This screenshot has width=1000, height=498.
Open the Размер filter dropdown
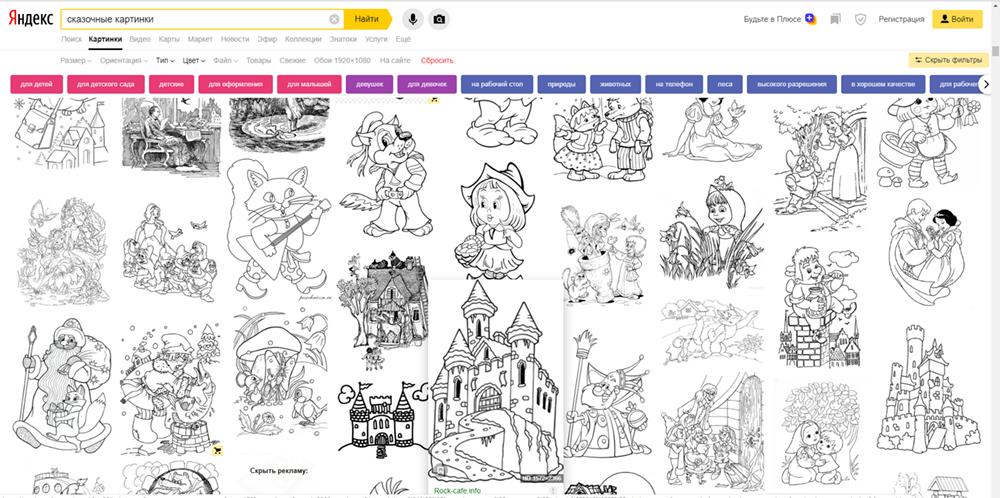76,61
